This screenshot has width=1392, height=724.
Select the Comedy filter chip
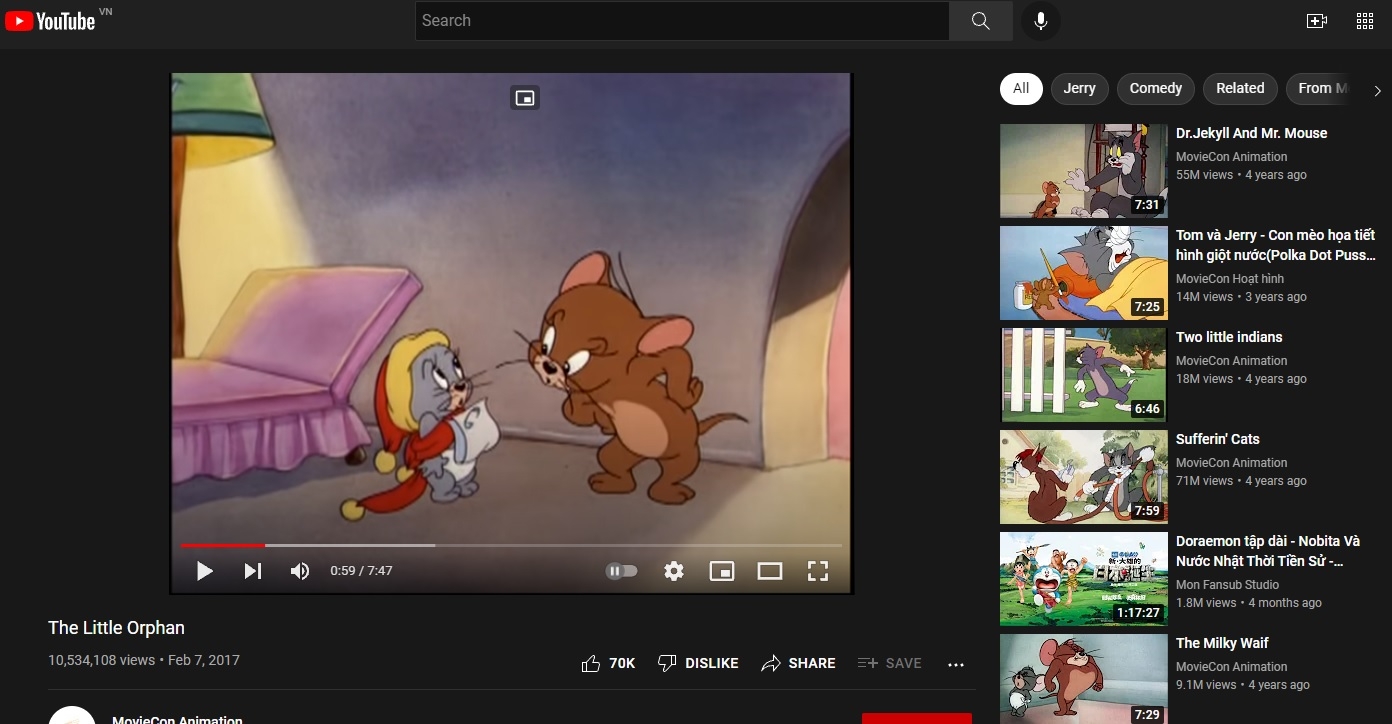[1155, 88]
